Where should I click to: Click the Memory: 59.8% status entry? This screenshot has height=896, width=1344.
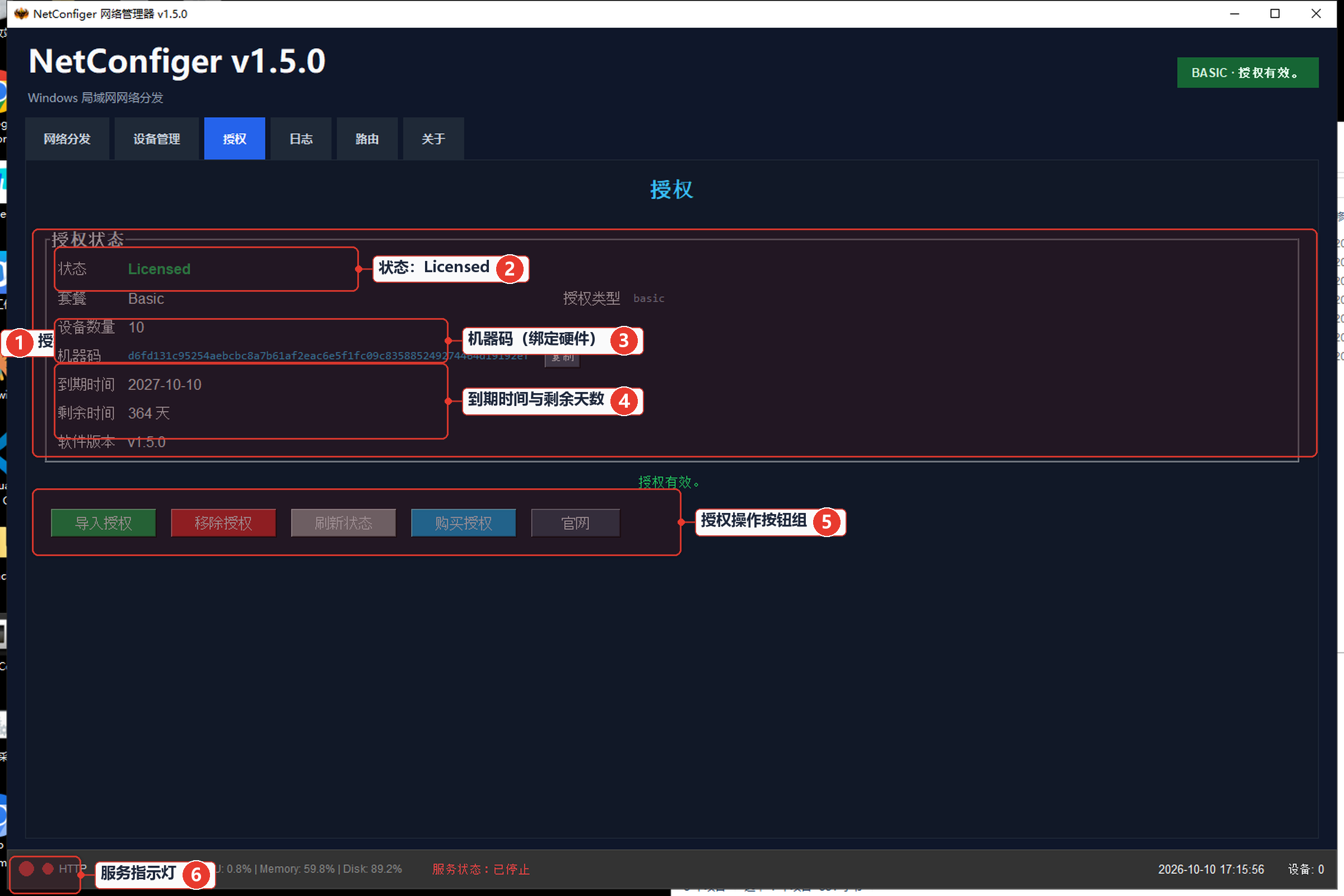[x=297, y=869]
